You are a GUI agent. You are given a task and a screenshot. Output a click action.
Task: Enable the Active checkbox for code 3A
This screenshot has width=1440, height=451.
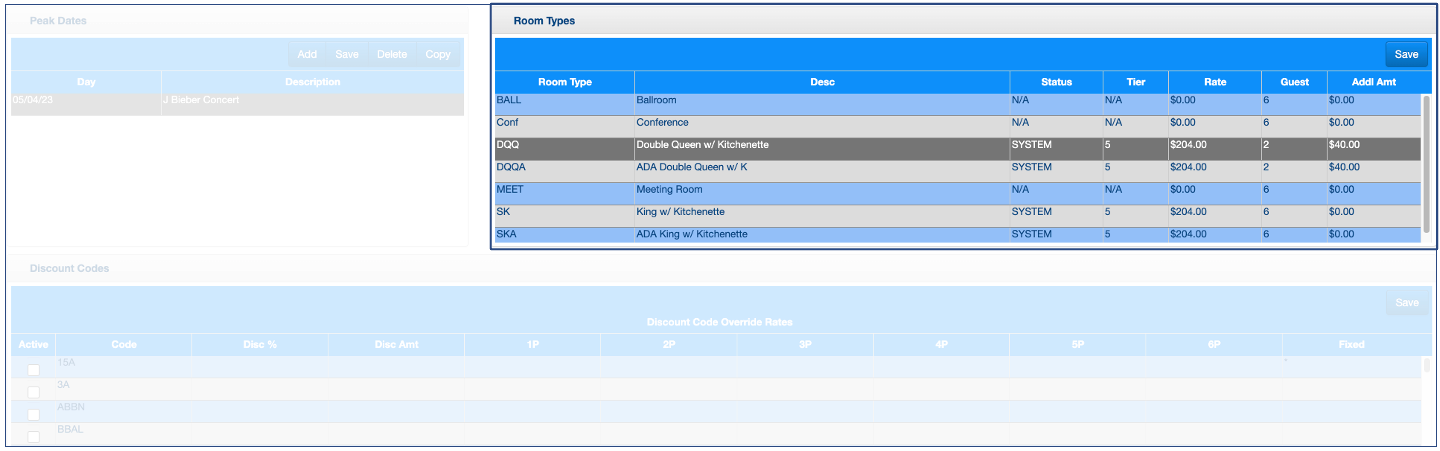click(34, 392)
